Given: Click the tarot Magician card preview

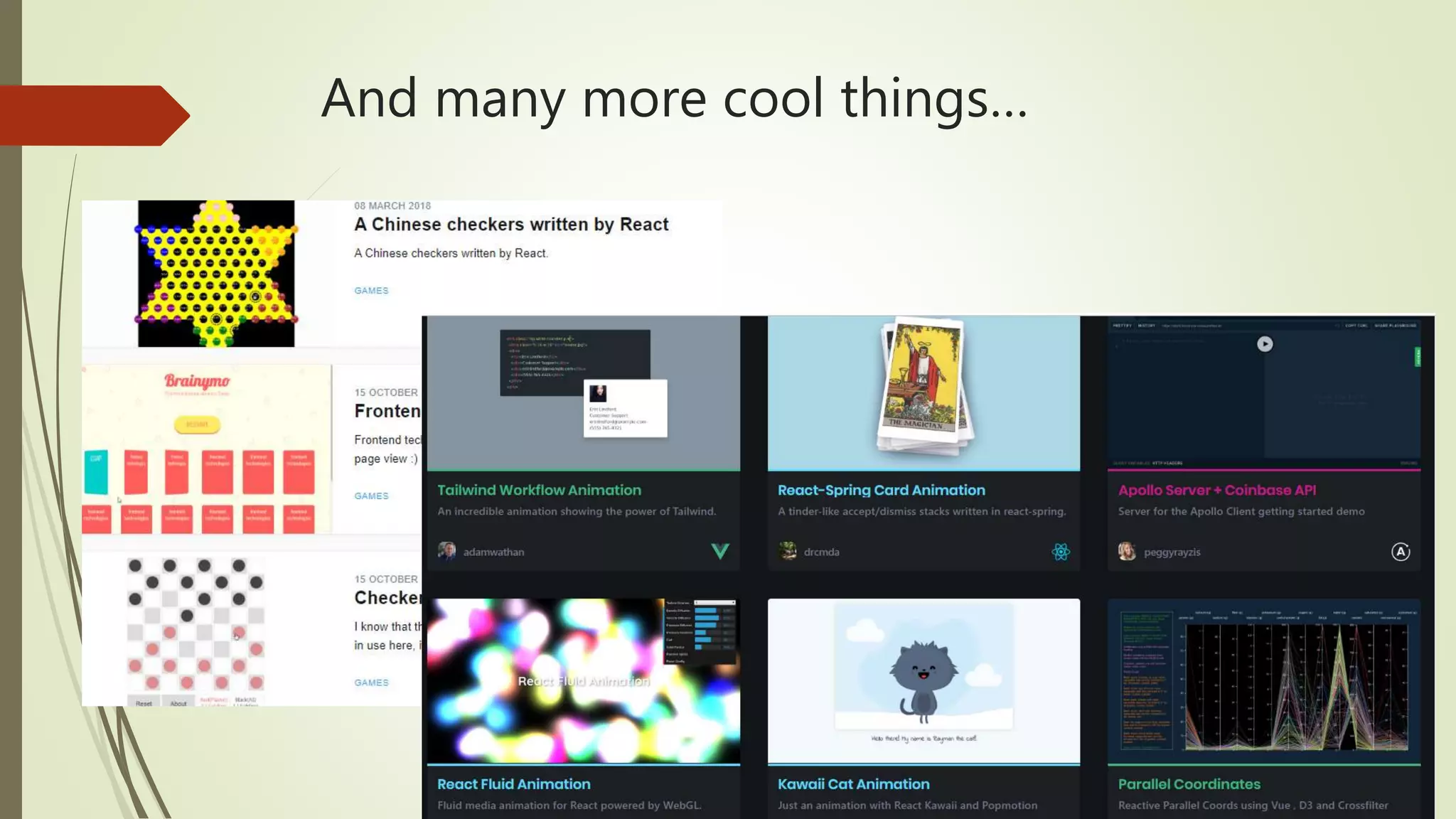Looking at the screenshot, I should [x=922, y=387].
